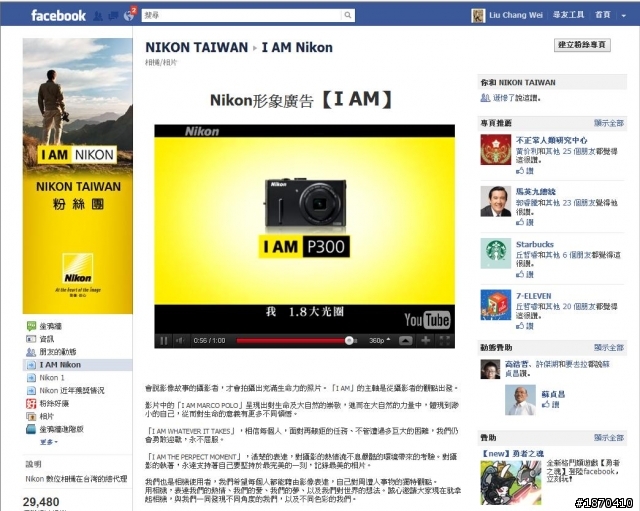Open Nikon recent awards sidebar tab
This screenshot has width=640, height=511.
point(71,391)
